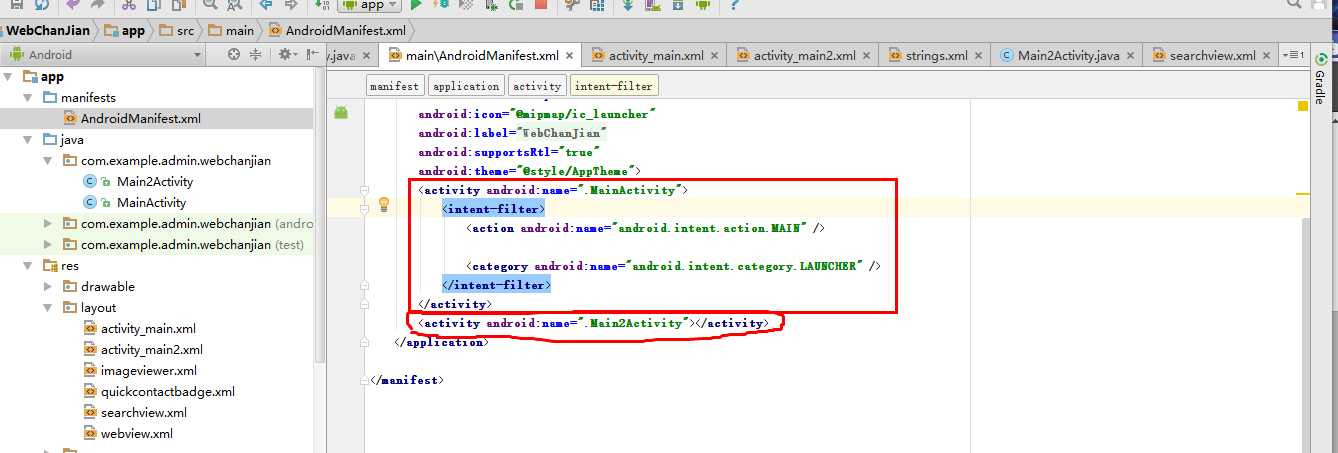1338x453 pixels.
Task: Navigate Back with the left arrow icon
Action: click(265, 5)
